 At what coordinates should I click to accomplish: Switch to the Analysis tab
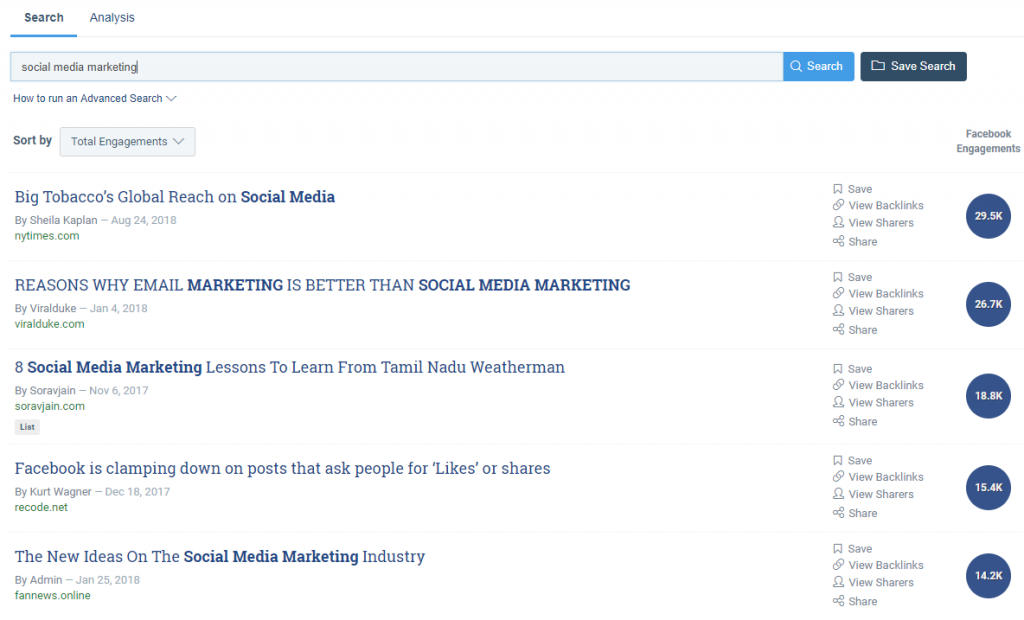(x=112, y=18)
